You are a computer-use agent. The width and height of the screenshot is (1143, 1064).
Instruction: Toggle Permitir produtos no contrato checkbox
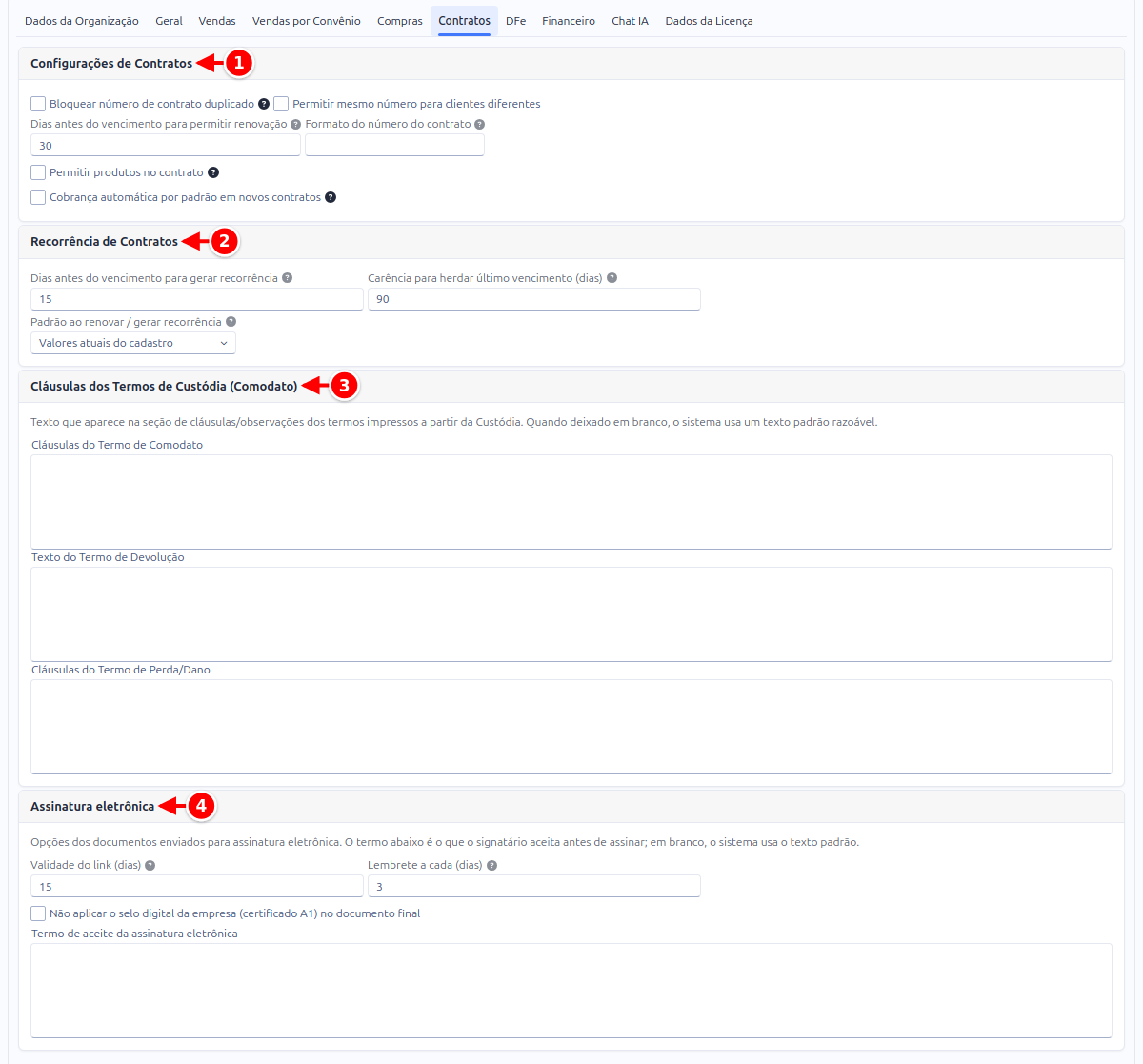[x=38, y=172]
